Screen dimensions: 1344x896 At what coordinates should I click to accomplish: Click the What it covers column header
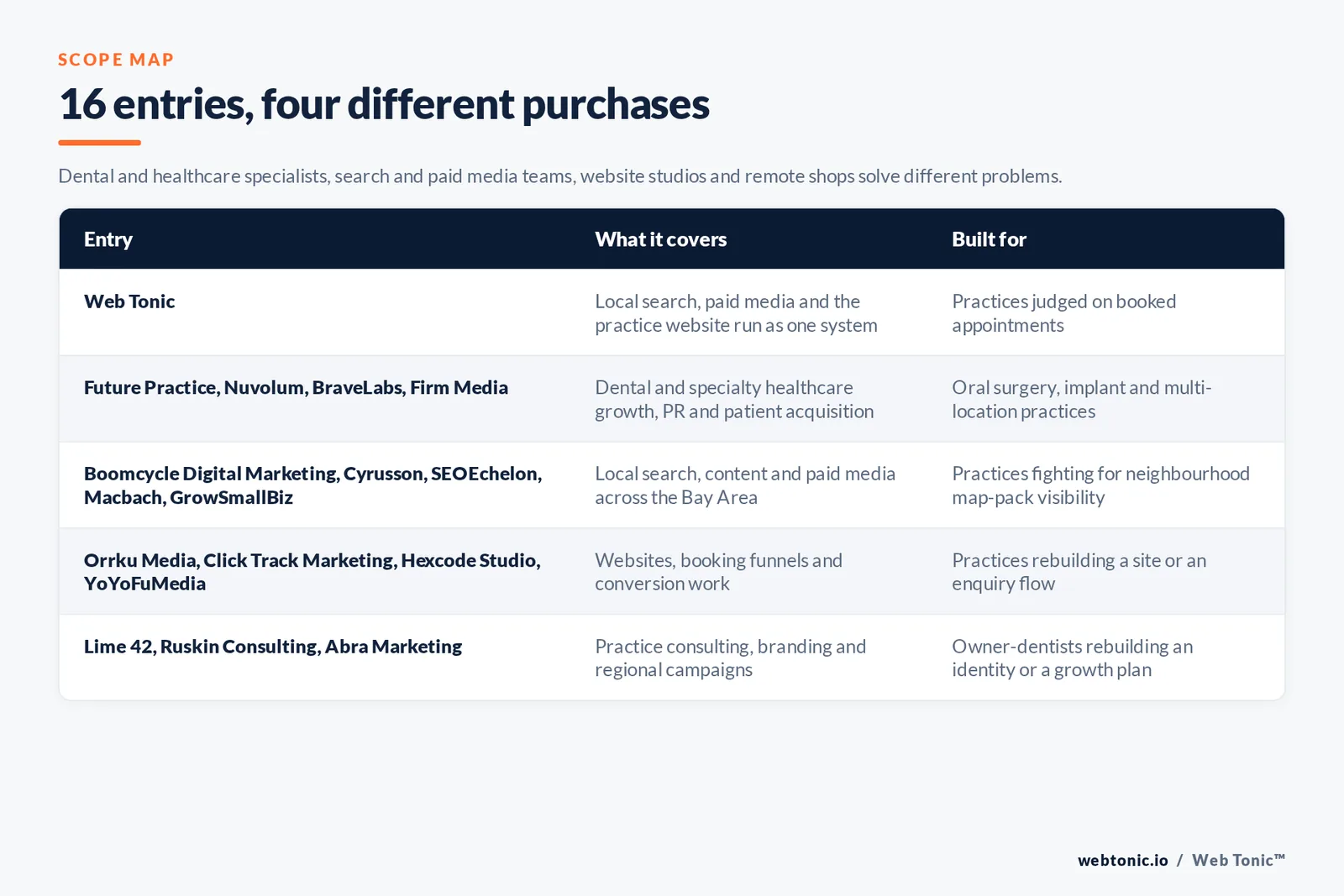pos(661,239)
